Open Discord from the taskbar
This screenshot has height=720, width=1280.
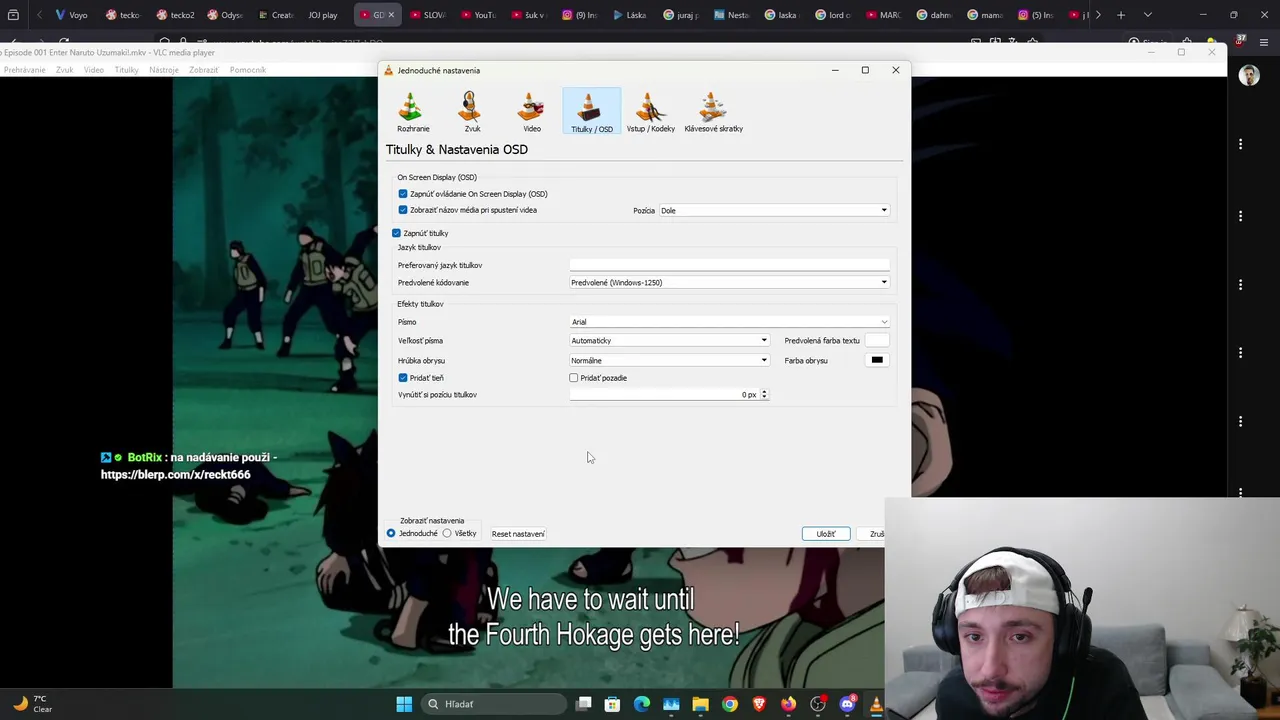click(847, 704)
